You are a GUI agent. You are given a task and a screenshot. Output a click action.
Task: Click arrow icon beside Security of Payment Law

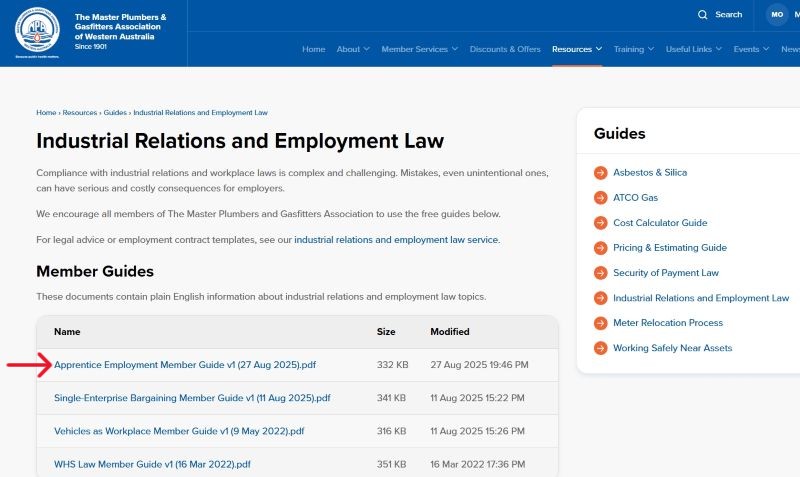pyautogui.click(x=601, y=272)
